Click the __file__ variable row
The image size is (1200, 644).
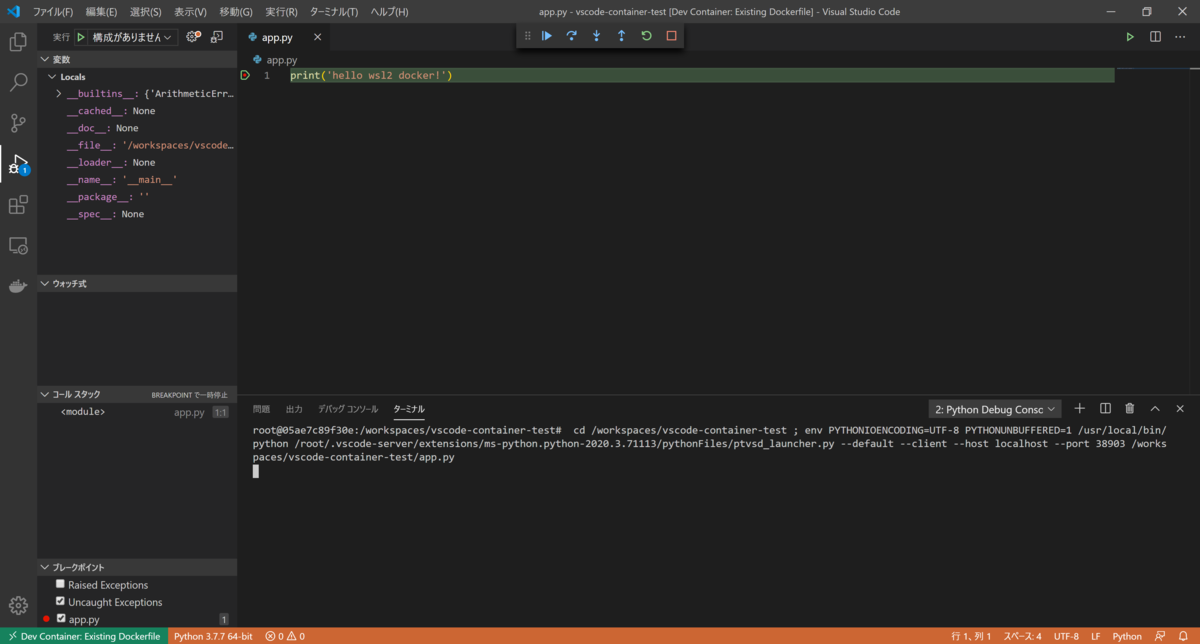[137, 145]
